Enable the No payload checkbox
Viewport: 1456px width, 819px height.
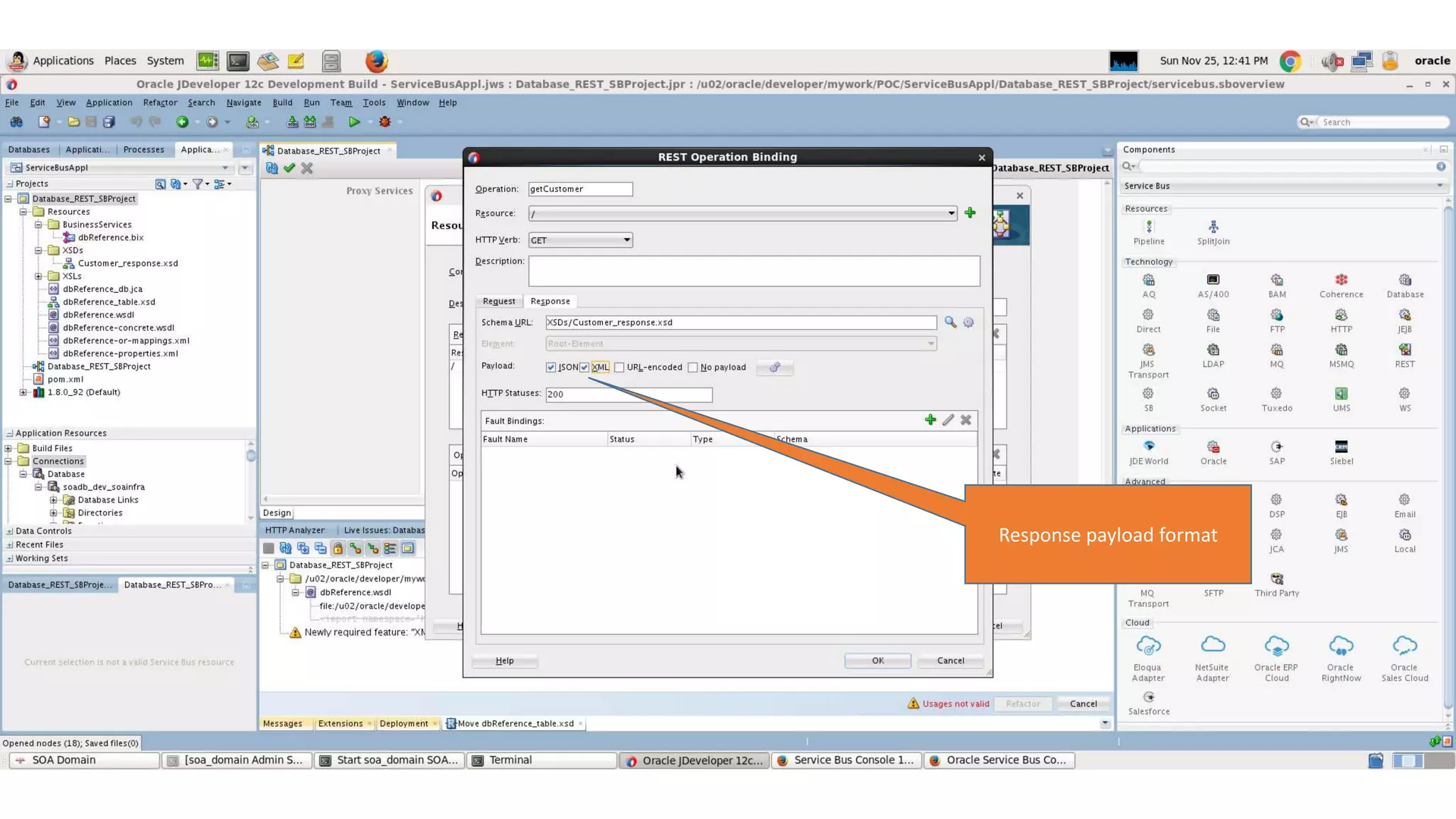coord(692,368)
